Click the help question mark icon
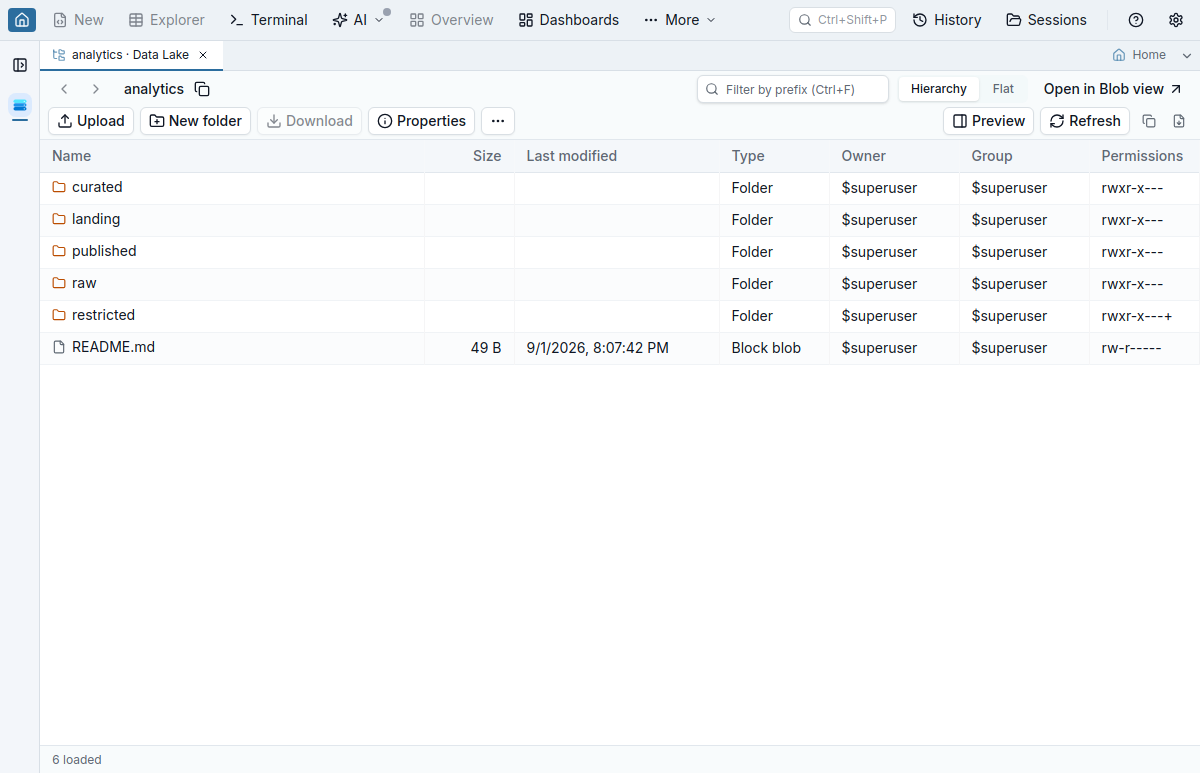Viewport: 1200px width, 773px height. coord(1136,20)
